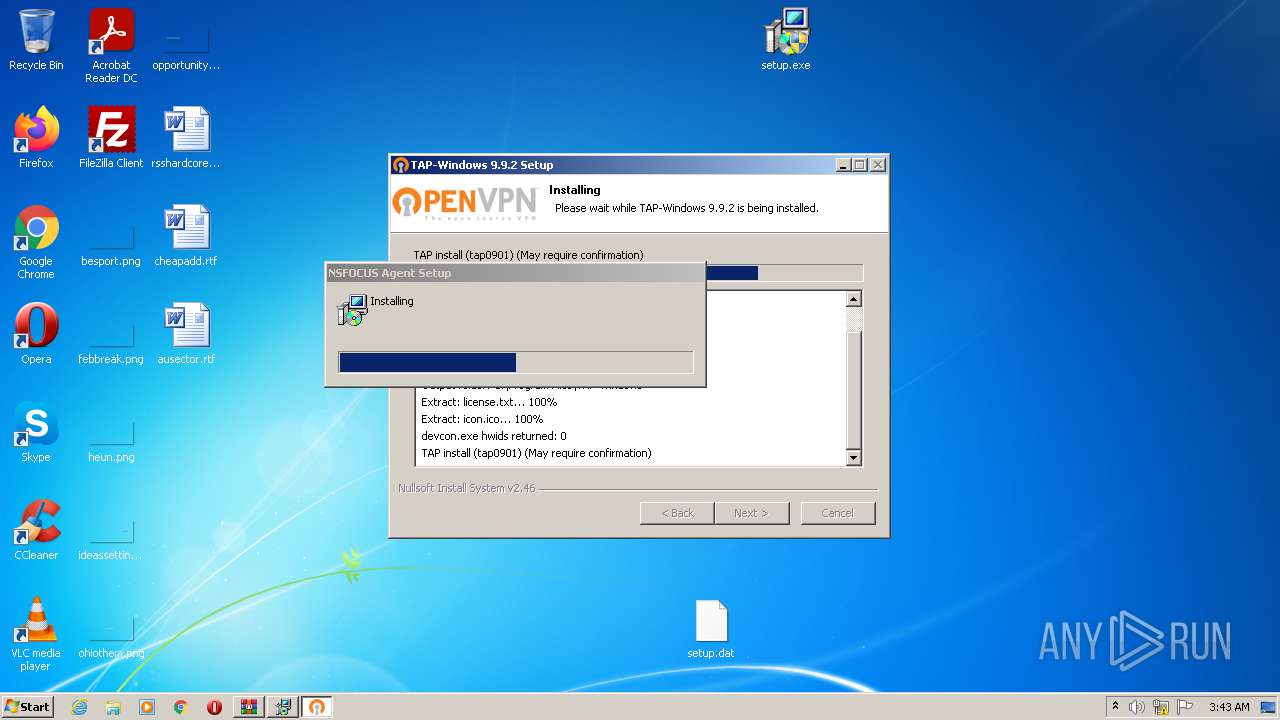Open FileZilla Client shortcut
This screenshot has height=720, width=1280.
point(111,138)
